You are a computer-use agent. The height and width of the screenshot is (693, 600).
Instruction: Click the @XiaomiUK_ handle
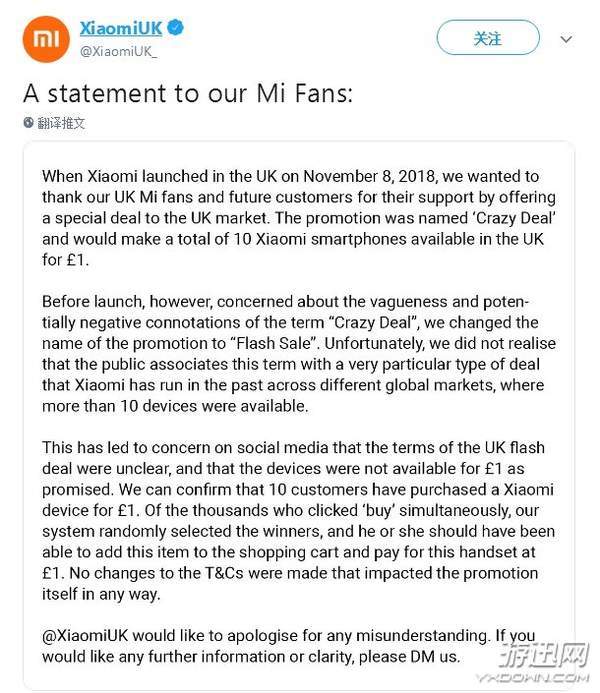[x=118, y=51]
